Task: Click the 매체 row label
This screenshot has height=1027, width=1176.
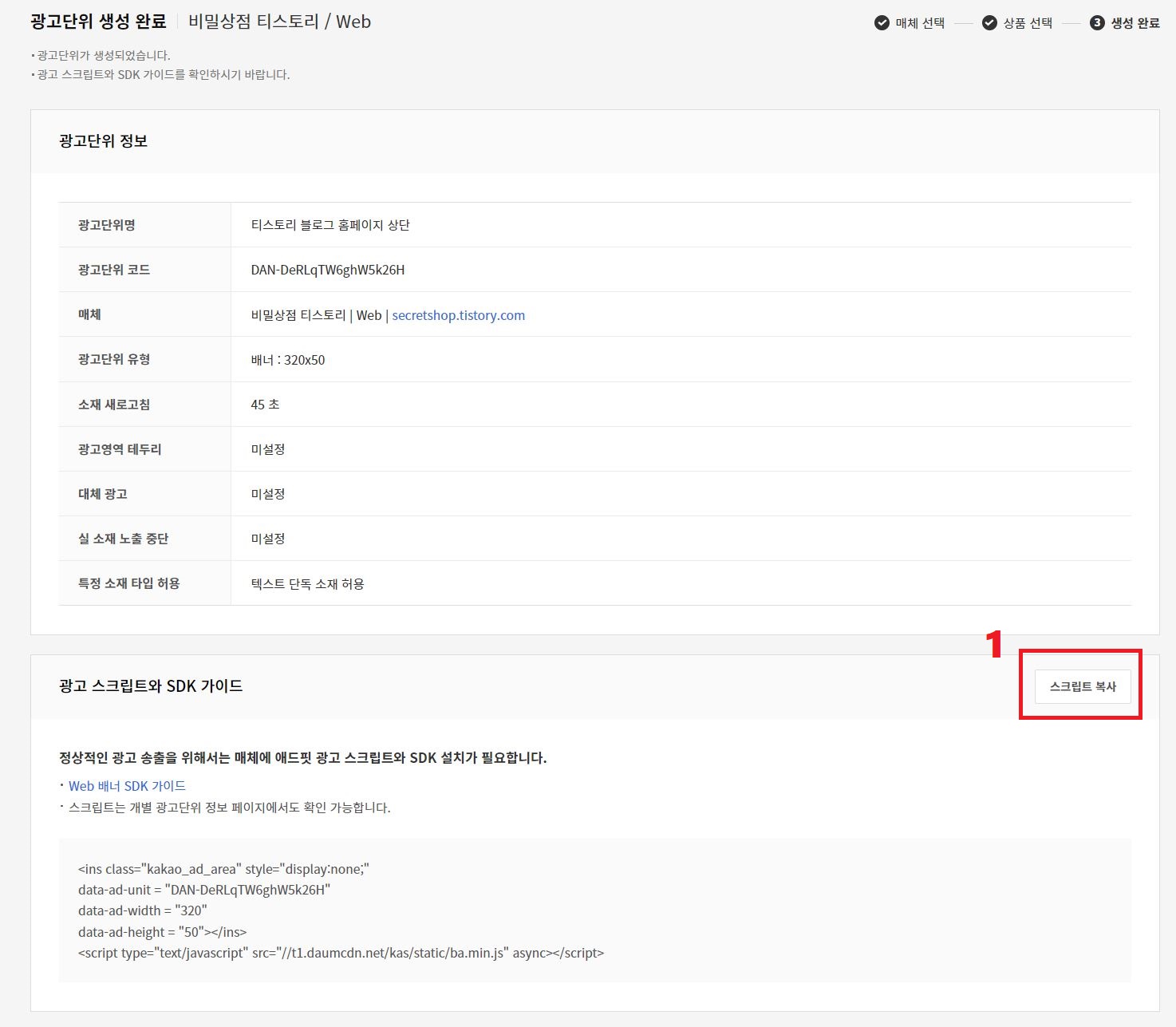Action: pos(89,314)
